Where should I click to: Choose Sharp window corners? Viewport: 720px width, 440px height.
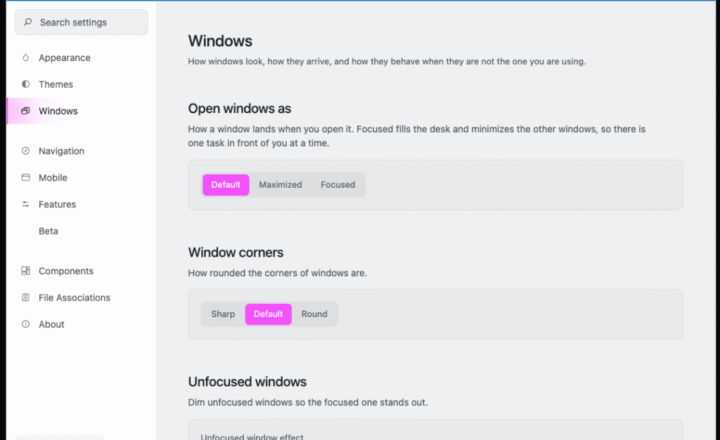[x=223, y=314]
